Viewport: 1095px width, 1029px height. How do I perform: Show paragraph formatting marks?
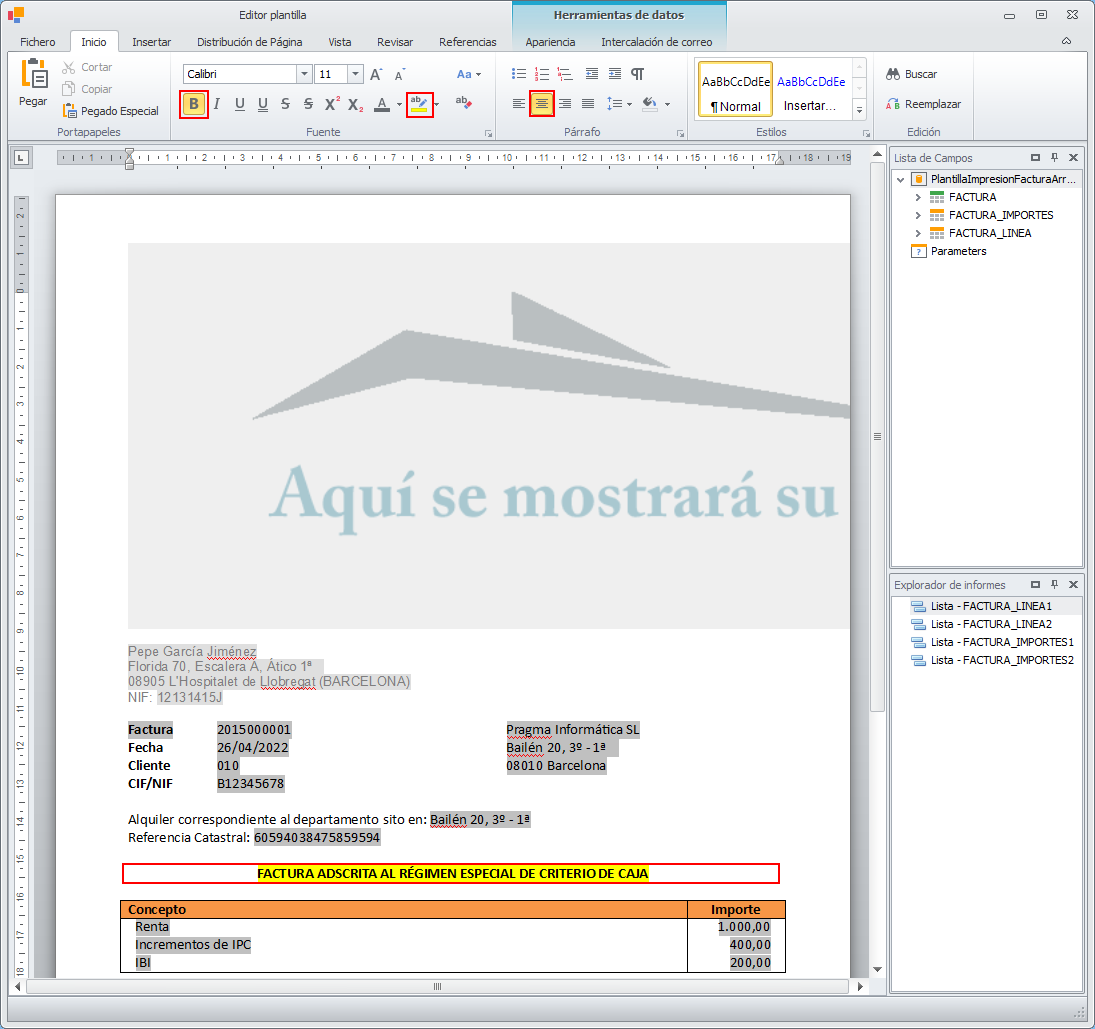pyautogui.click(x=638, y=74)
